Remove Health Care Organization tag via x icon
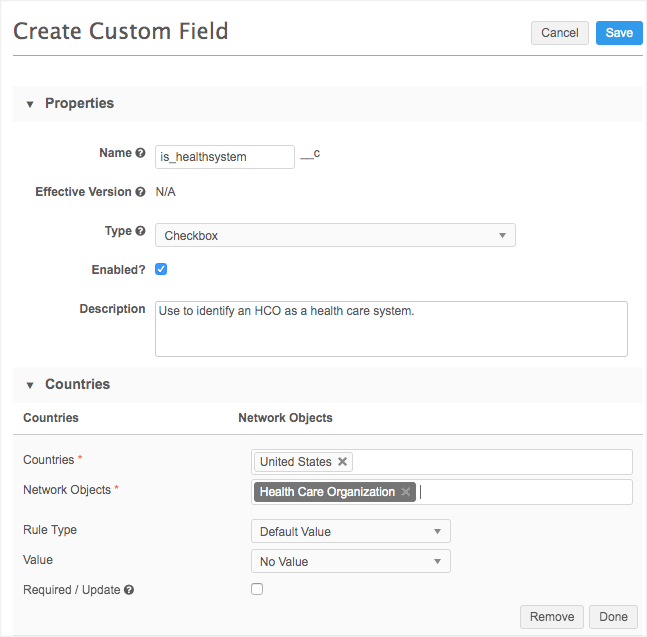647x637 pixels. point(406,492)
